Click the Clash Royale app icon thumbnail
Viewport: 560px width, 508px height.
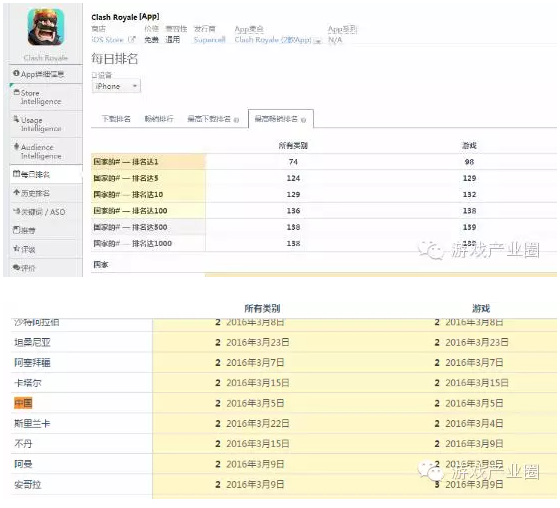click(46, 28)
